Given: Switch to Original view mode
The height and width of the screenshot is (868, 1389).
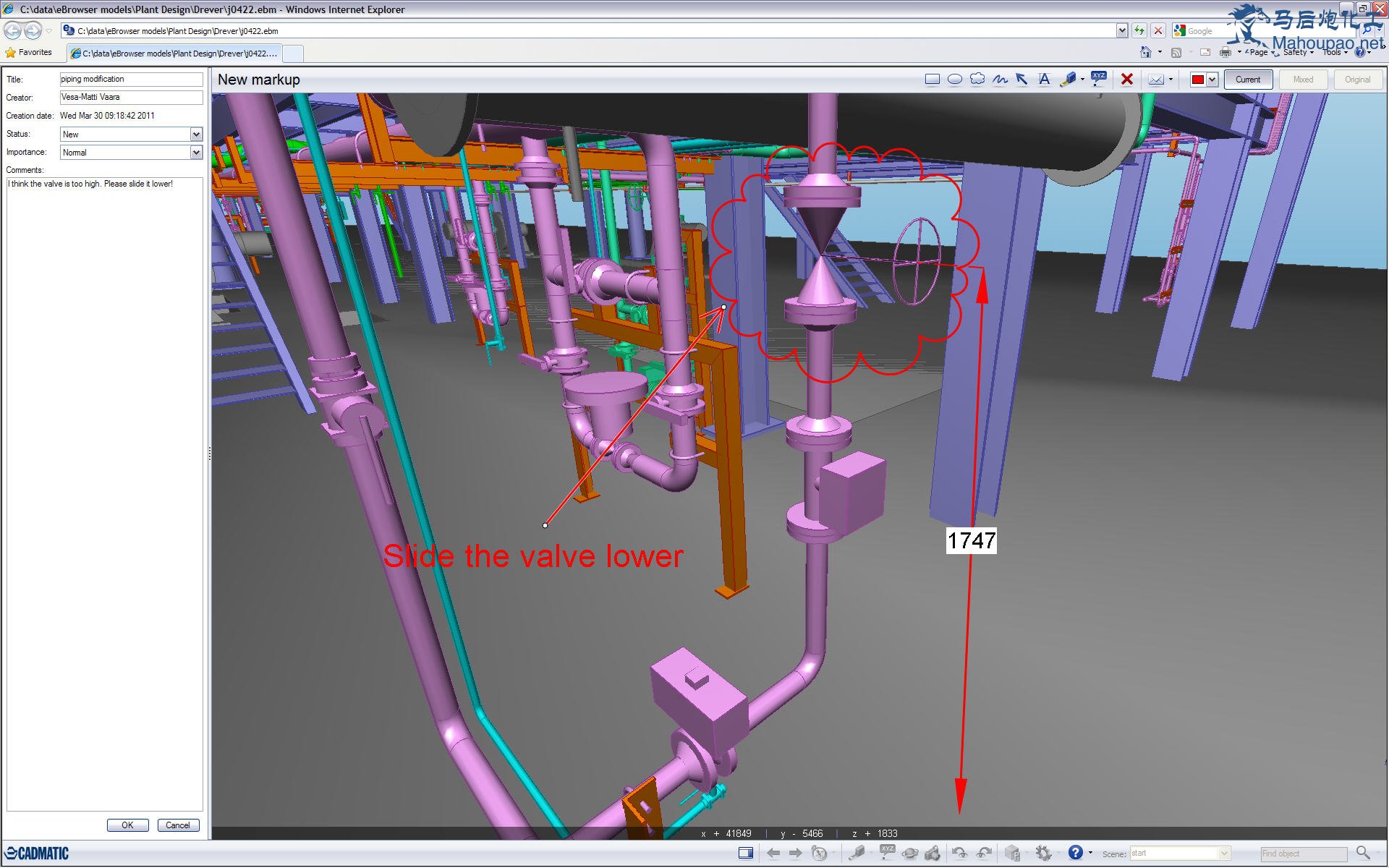Looking at the screenshot, I should 1357,80.
